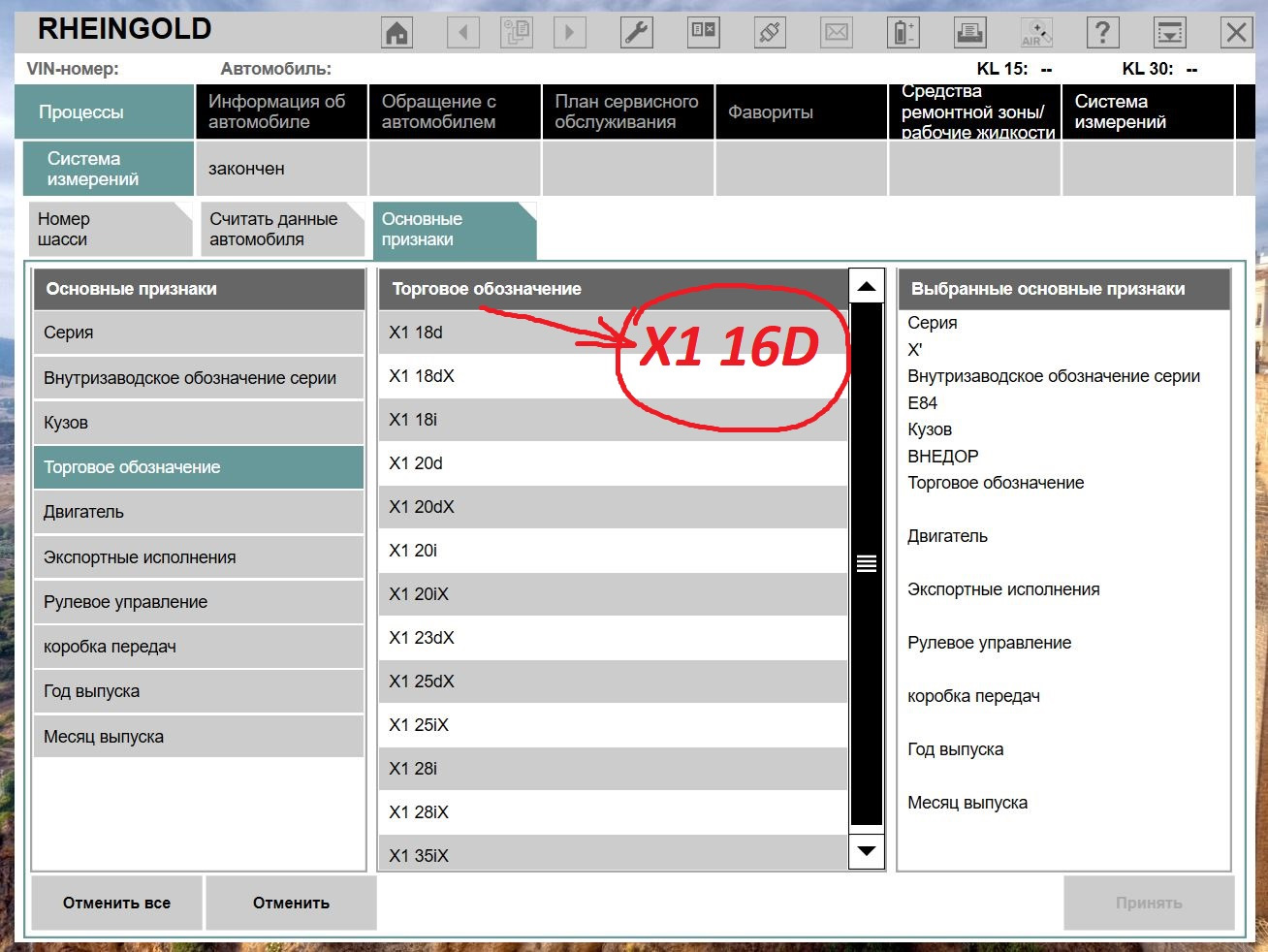
Task: Select the second-row Система измерений sub-tab
Action: tap(109, 169)
